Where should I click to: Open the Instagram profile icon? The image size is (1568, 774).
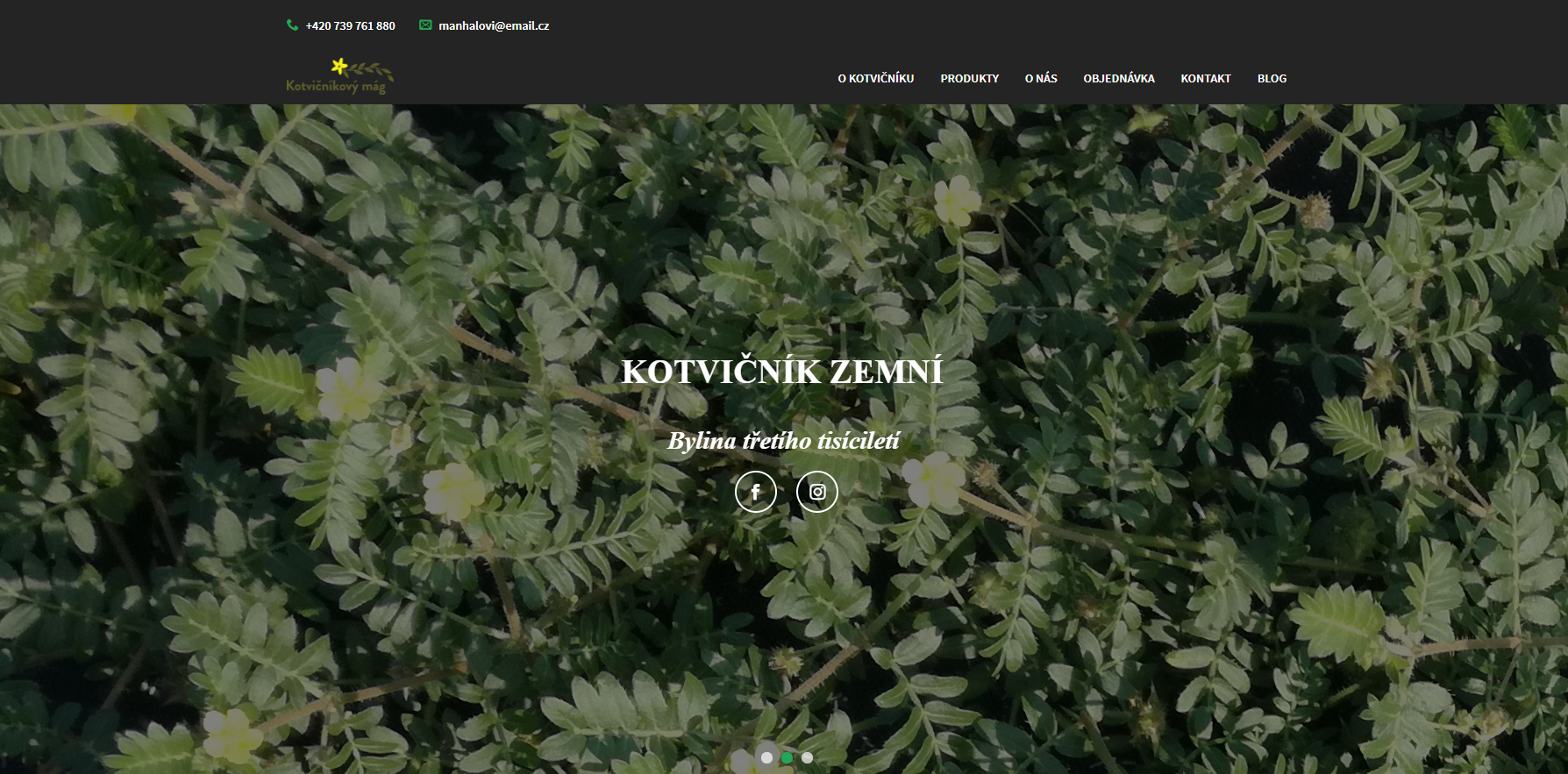pyautogui.click(x=817, y=492)
